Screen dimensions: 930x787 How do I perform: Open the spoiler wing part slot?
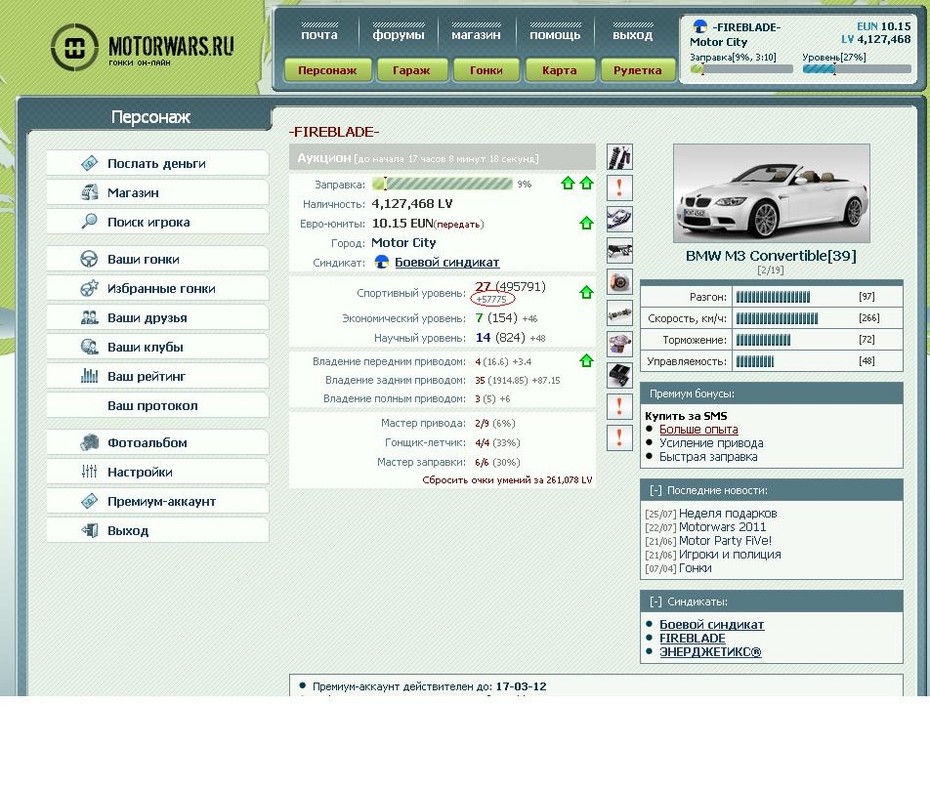(x=619, y=250)
